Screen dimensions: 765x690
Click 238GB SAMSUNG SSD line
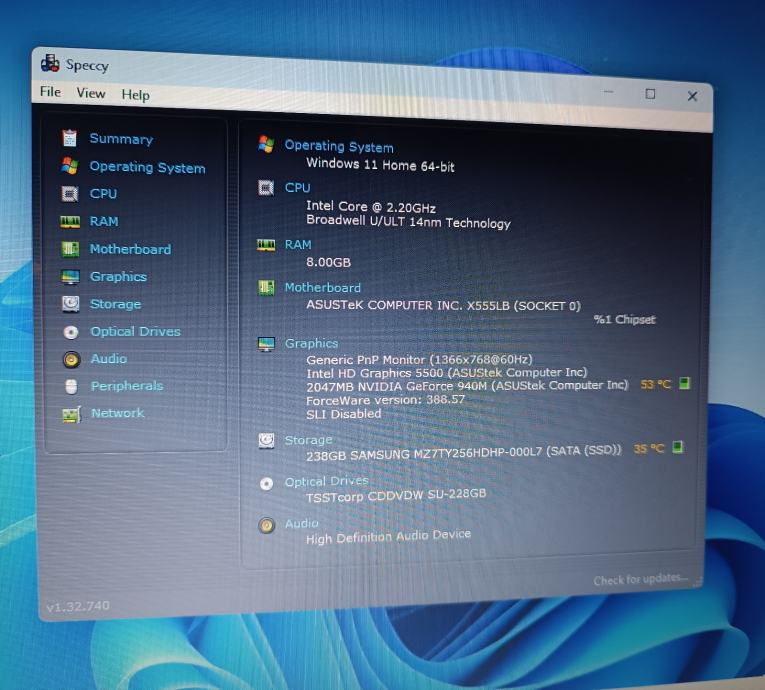coord(463,452)
